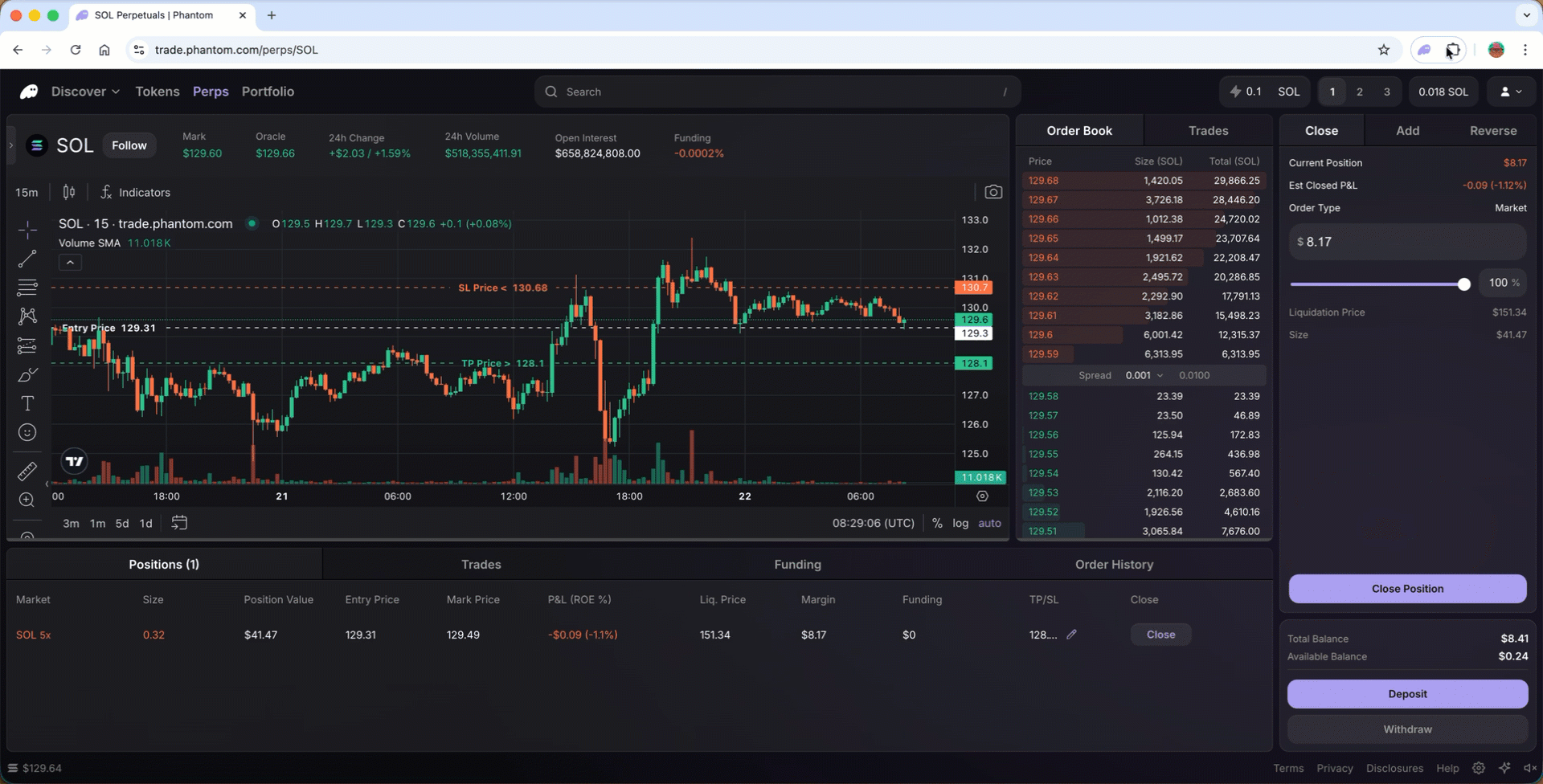Open the emoji icons drawing tool
1543x784 pixels.
27,433
